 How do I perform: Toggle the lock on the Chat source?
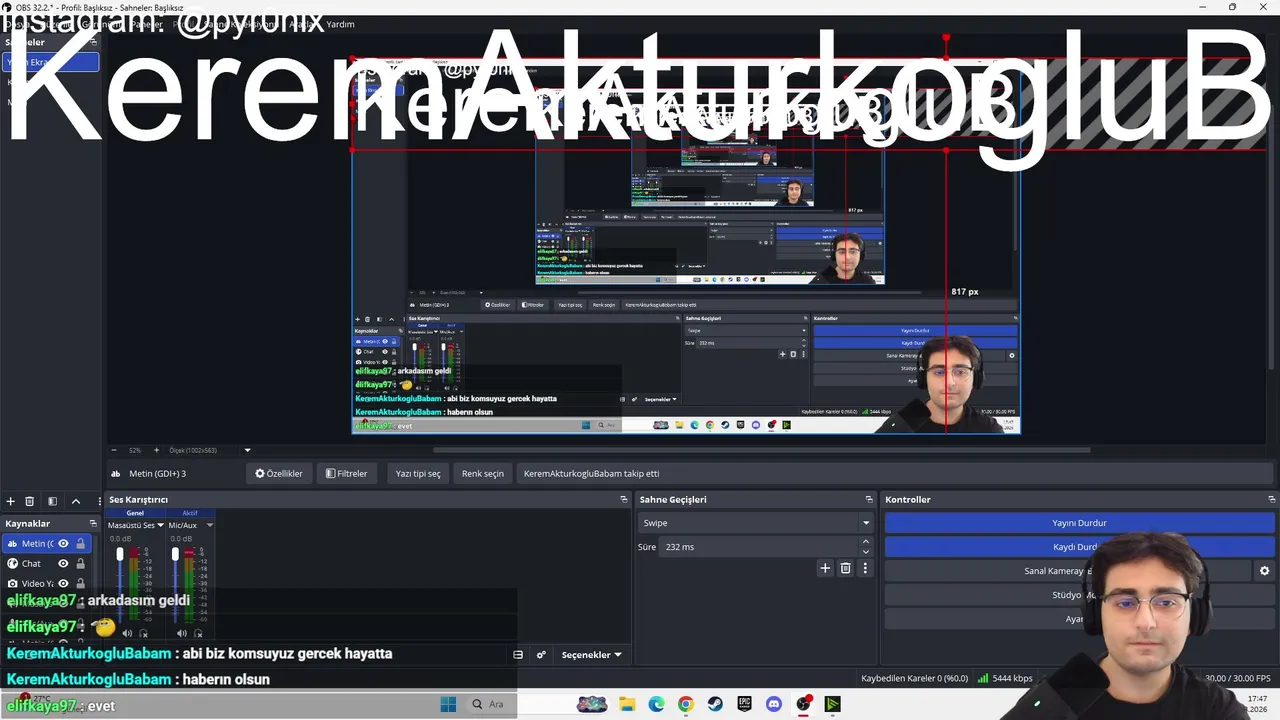pos(80,563)
